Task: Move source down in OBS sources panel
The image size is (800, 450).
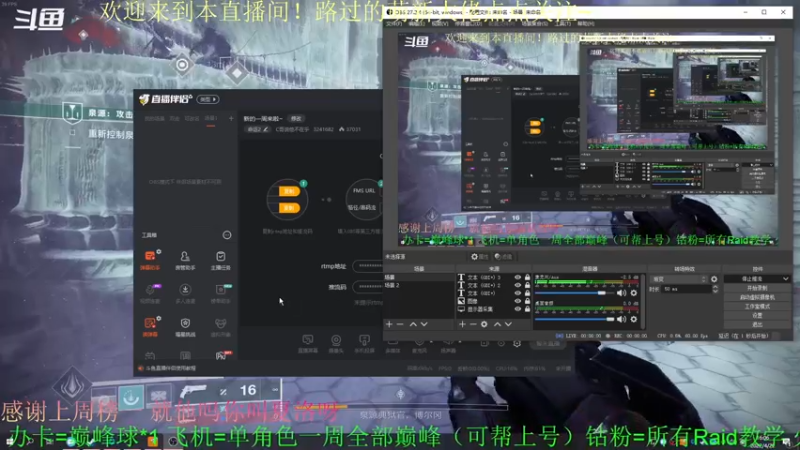Action: click(508, 324)
